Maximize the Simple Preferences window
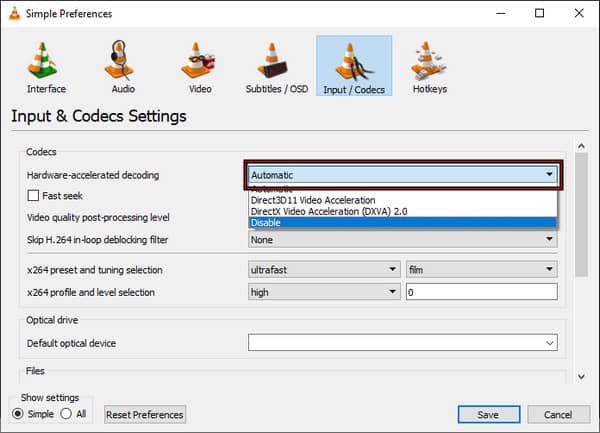This screenshot has width=600, height=433. coord(539,13)
